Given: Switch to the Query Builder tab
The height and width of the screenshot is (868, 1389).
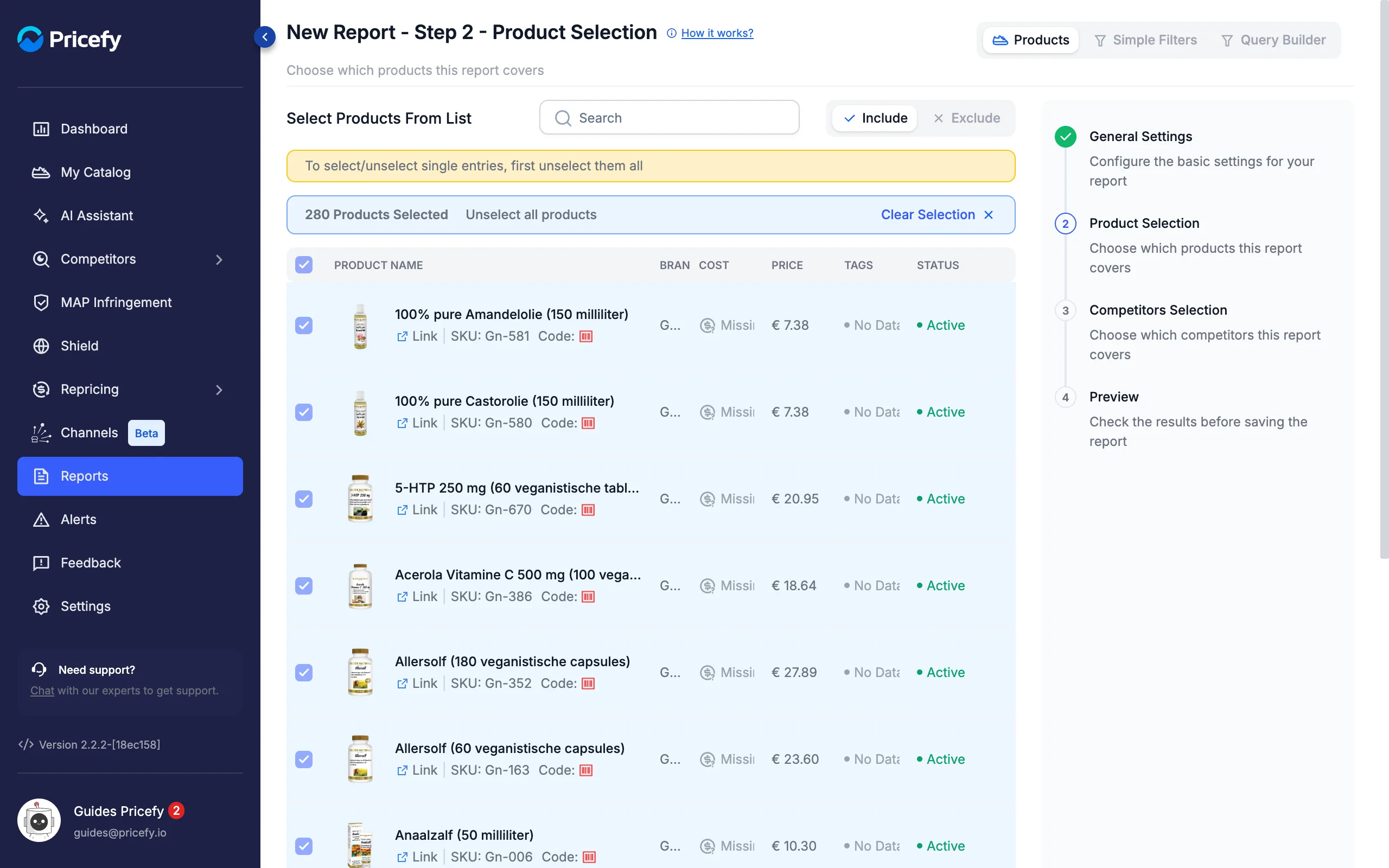Looking at the screenshot, I should tap(1273, 40).
